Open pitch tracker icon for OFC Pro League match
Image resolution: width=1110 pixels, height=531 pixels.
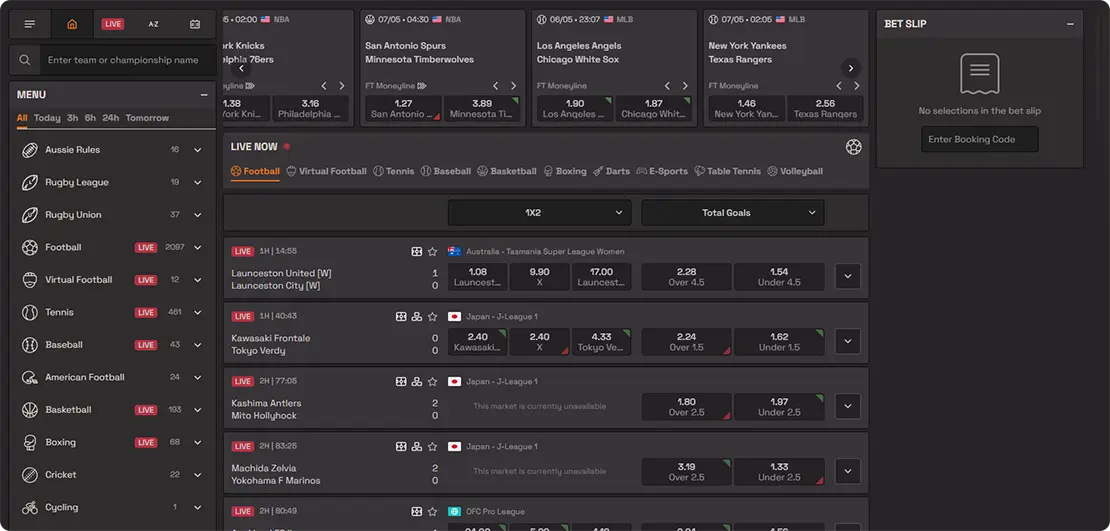coord(417,511)
